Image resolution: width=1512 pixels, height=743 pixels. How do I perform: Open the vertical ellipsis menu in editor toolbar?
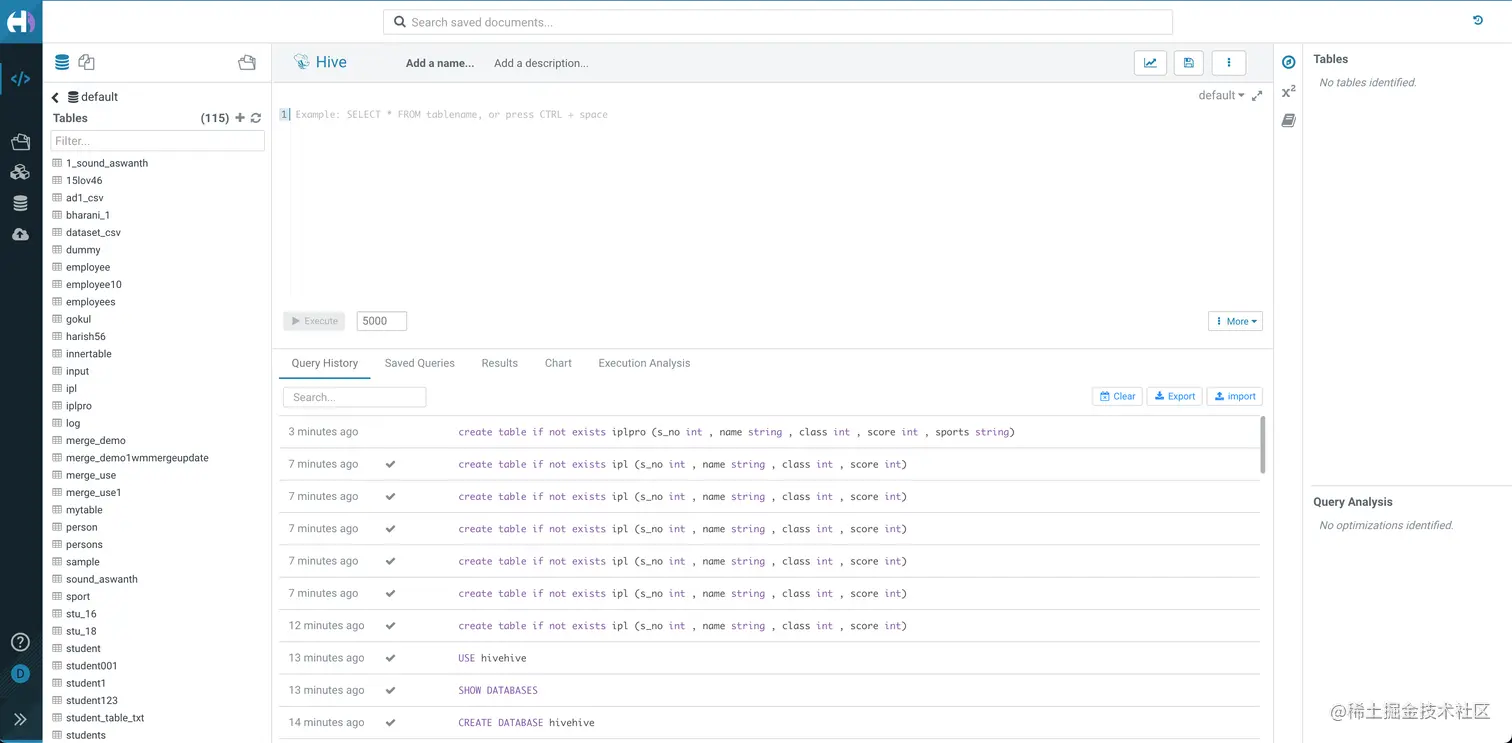pyautogui.click(x=1228, y=63)
